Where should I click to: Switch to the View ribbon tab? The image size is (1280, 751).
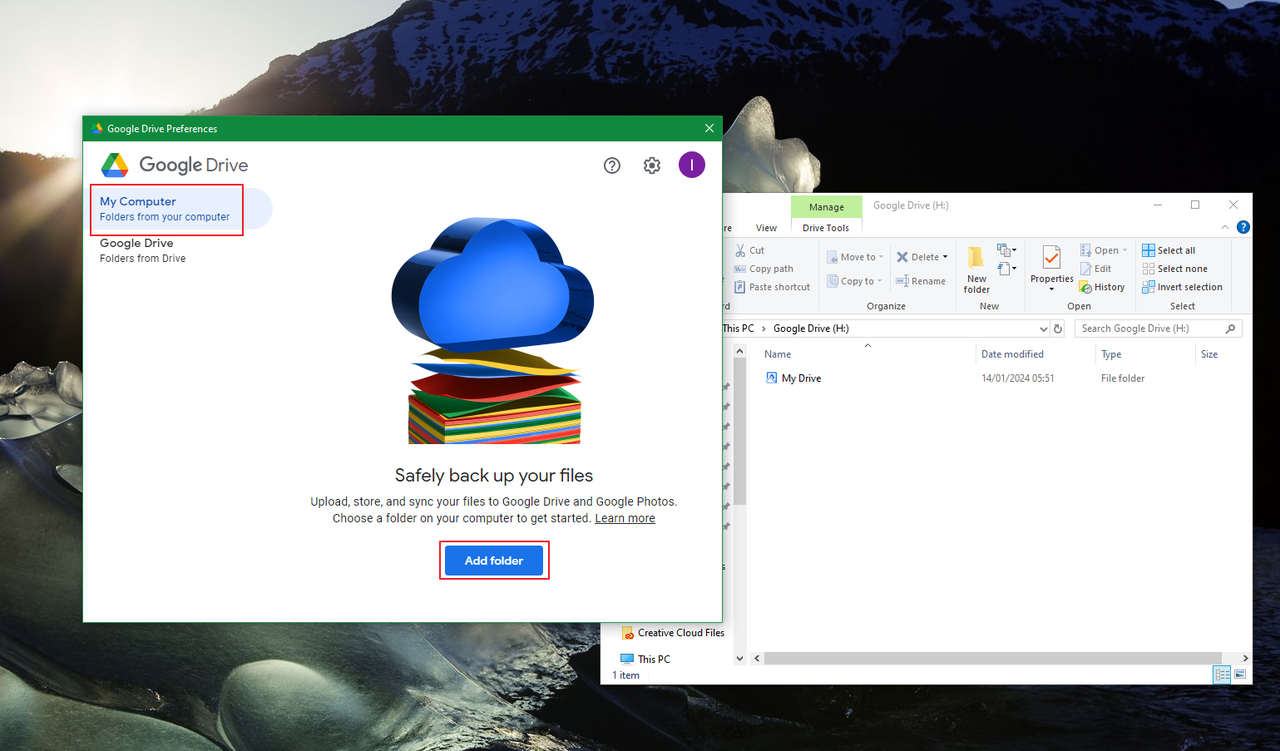tap(766, 227)
